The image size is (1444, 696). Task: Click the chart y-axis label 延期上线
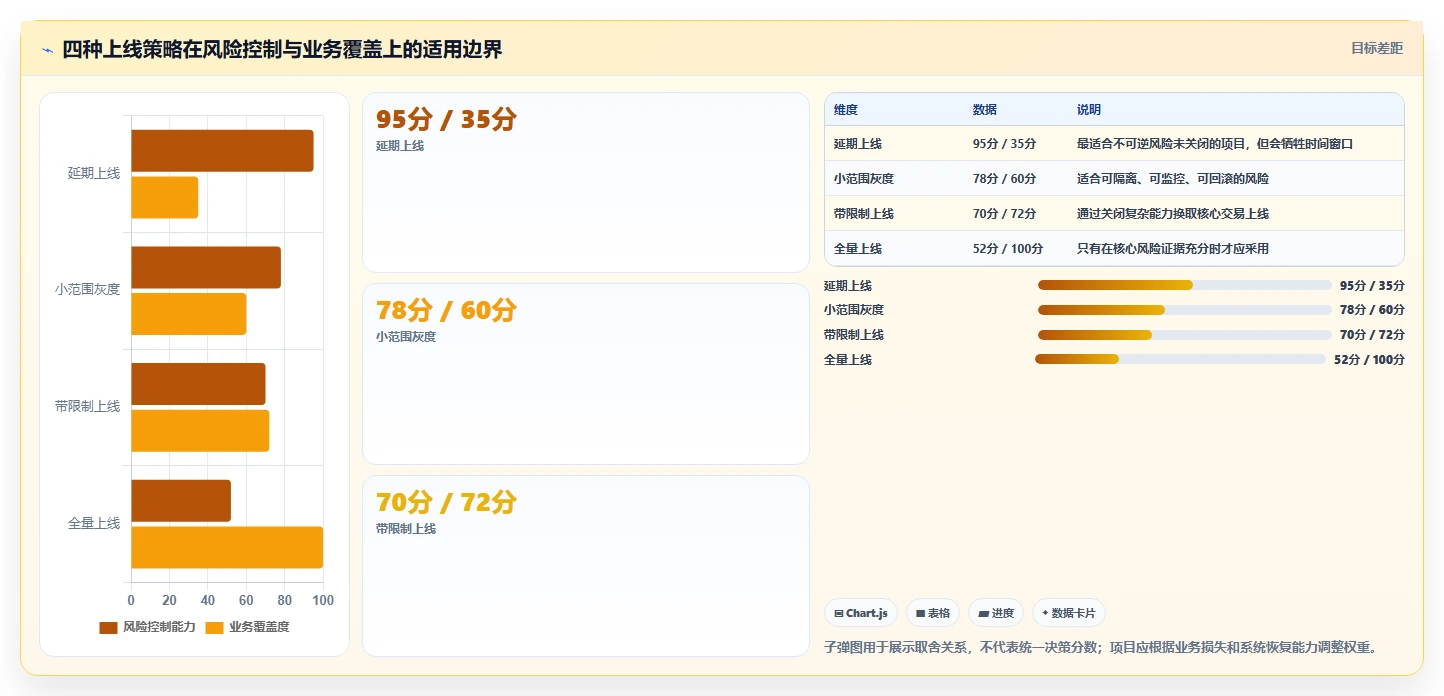(94, 173)
